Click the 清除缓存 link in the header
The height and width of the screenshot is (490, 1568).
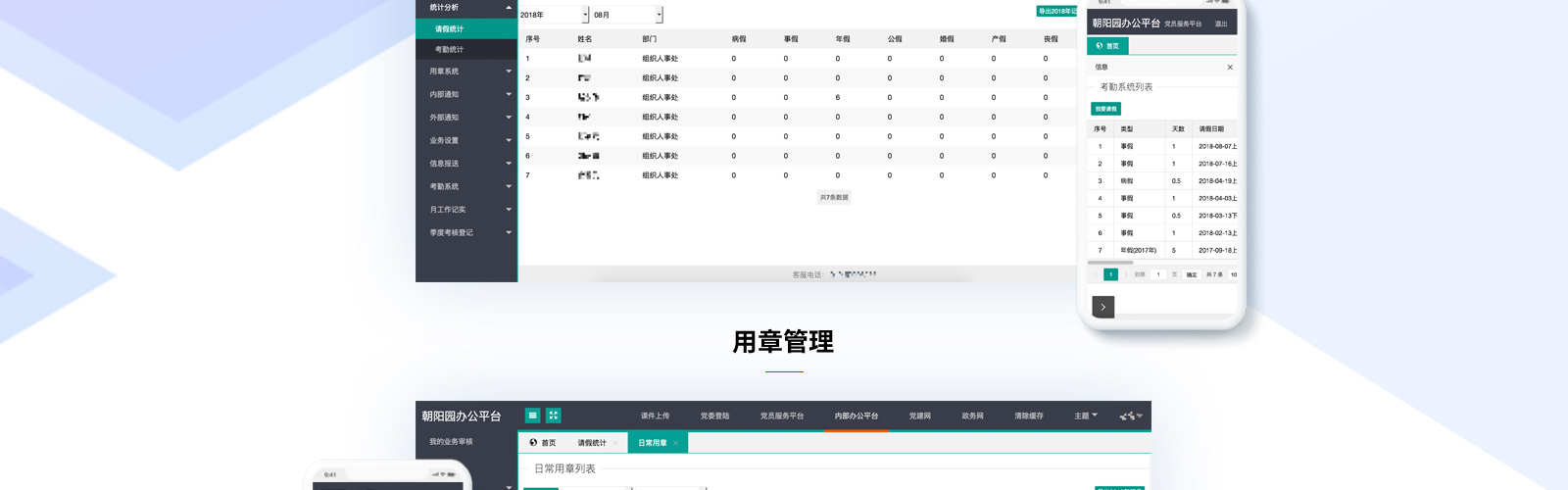pos(1028,416)
